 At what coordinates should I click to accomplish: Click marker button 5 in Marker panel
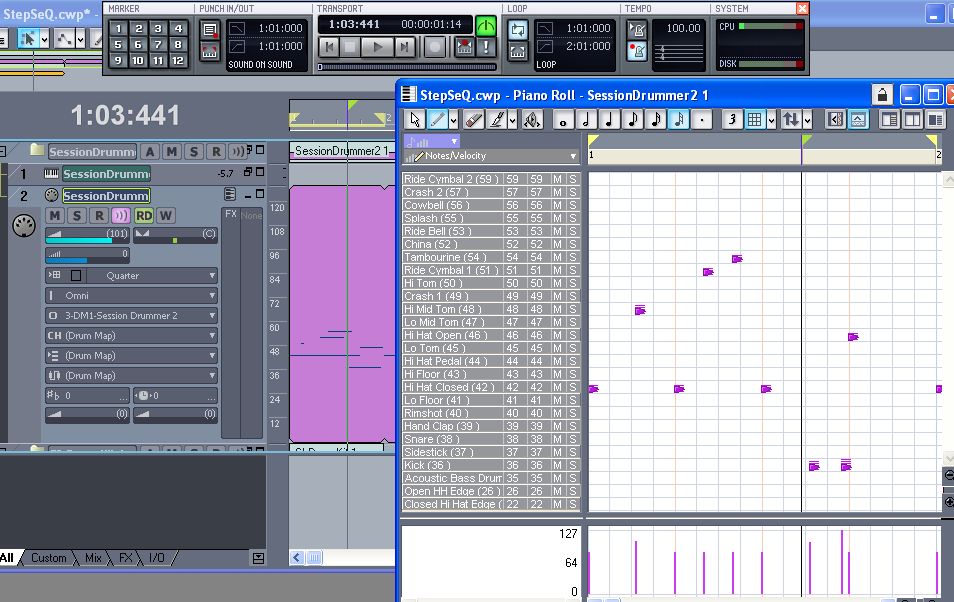tap(119, 45)
